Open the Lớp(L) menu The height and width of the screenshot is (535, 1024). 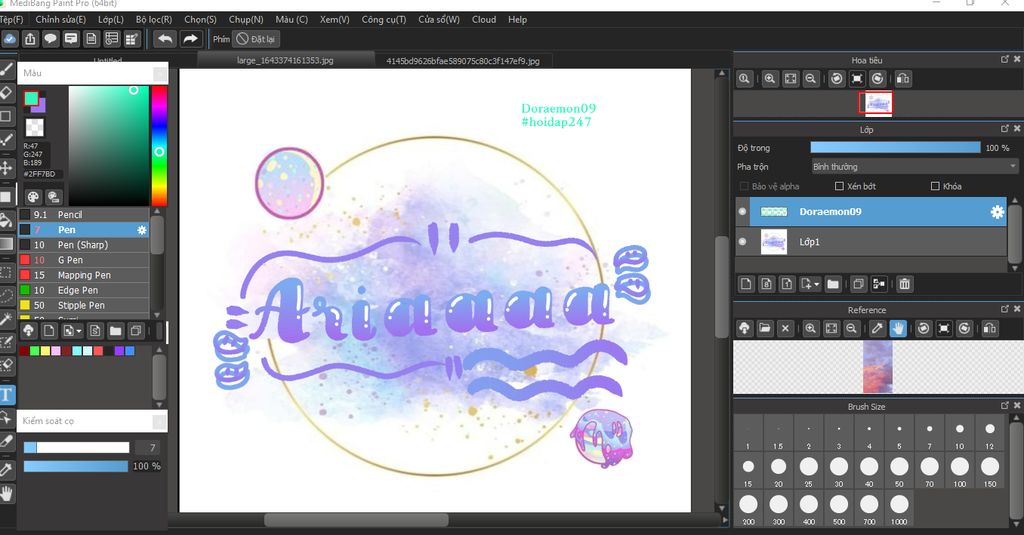[x=110, y=20]
